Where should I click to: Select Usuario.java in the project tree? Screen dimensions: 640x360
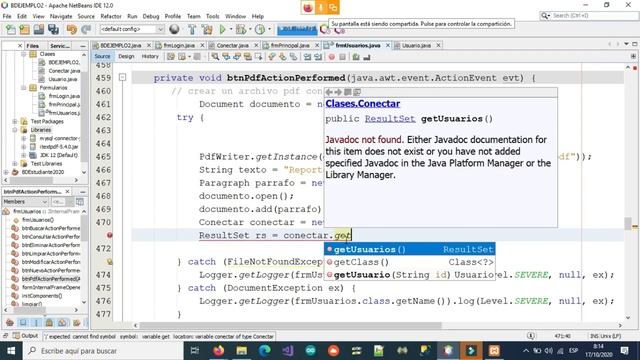point(62,79)
